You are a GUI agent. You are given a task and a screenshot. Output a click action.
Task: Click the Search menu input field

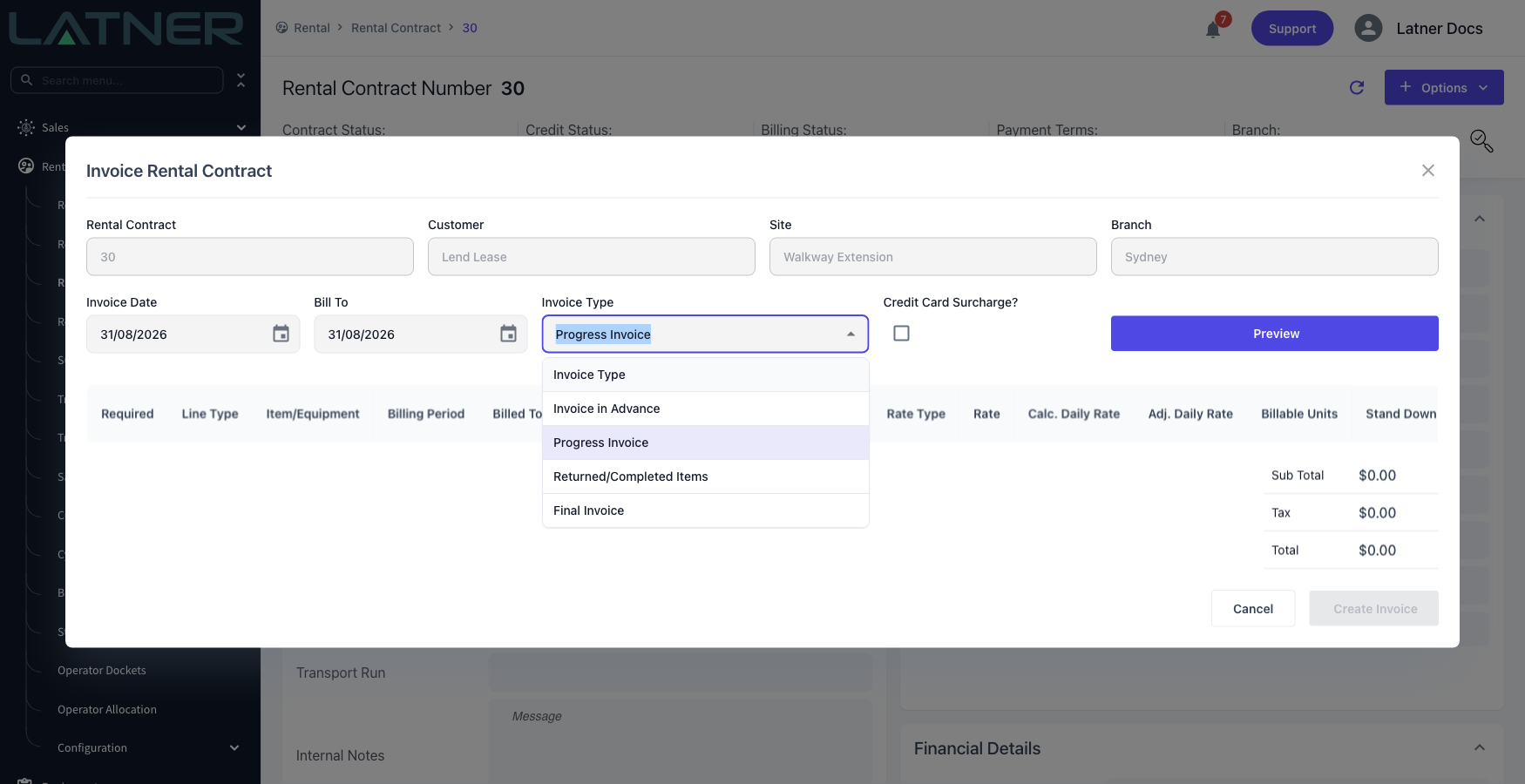point(117,80)
